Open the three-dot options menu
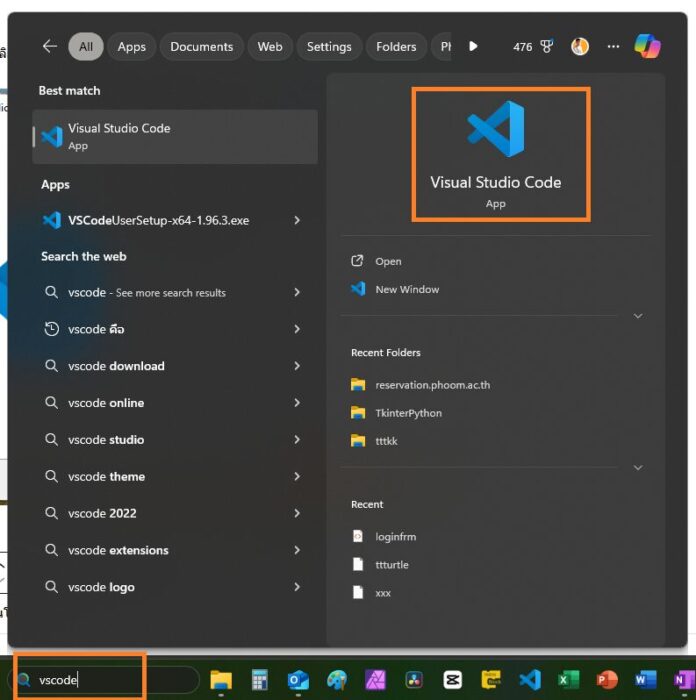This screenshot has height=700, width=696. click(x=613, y=46)
